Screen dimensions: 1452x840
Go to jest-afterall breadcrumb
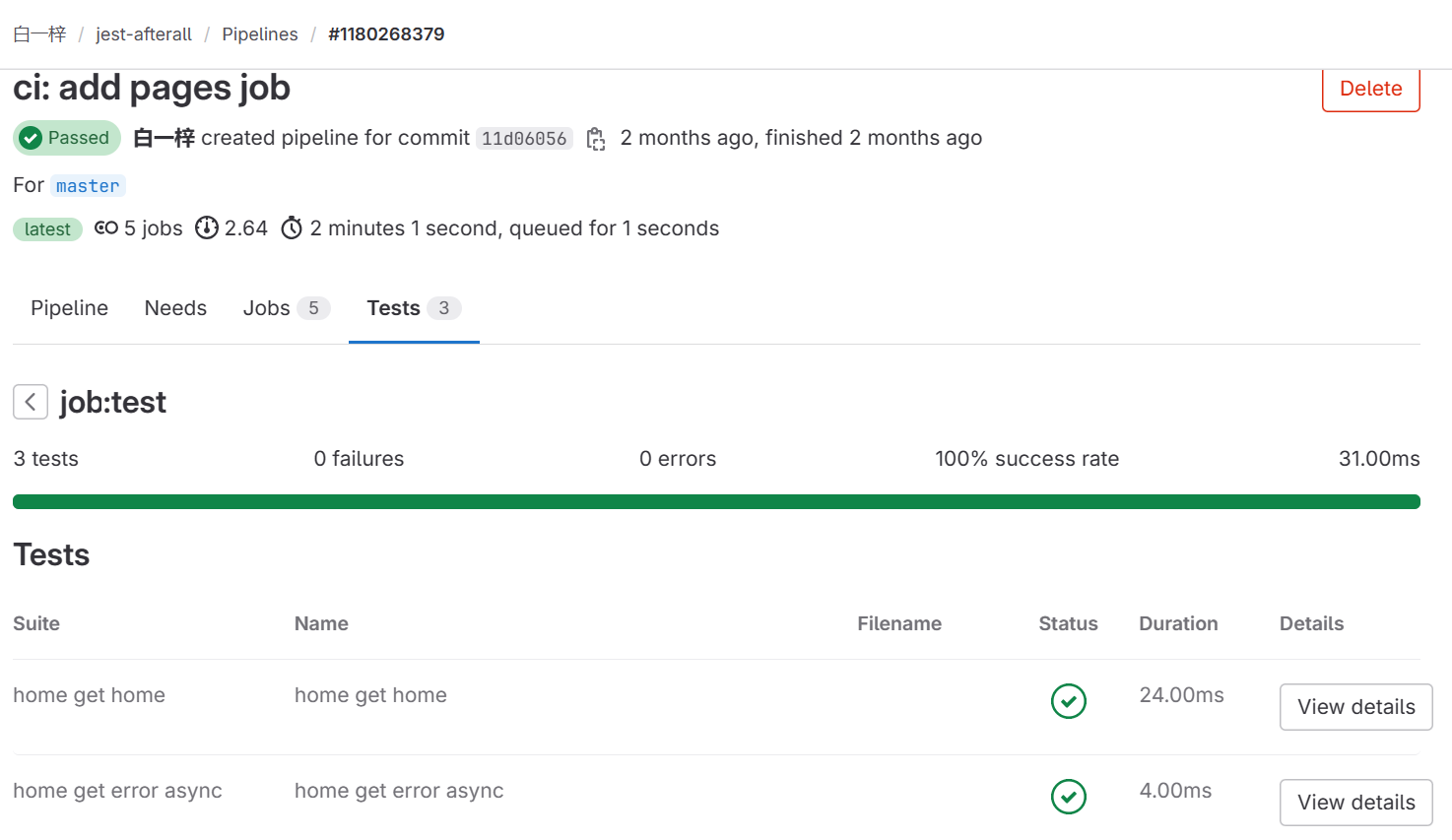tap(144, 34)
